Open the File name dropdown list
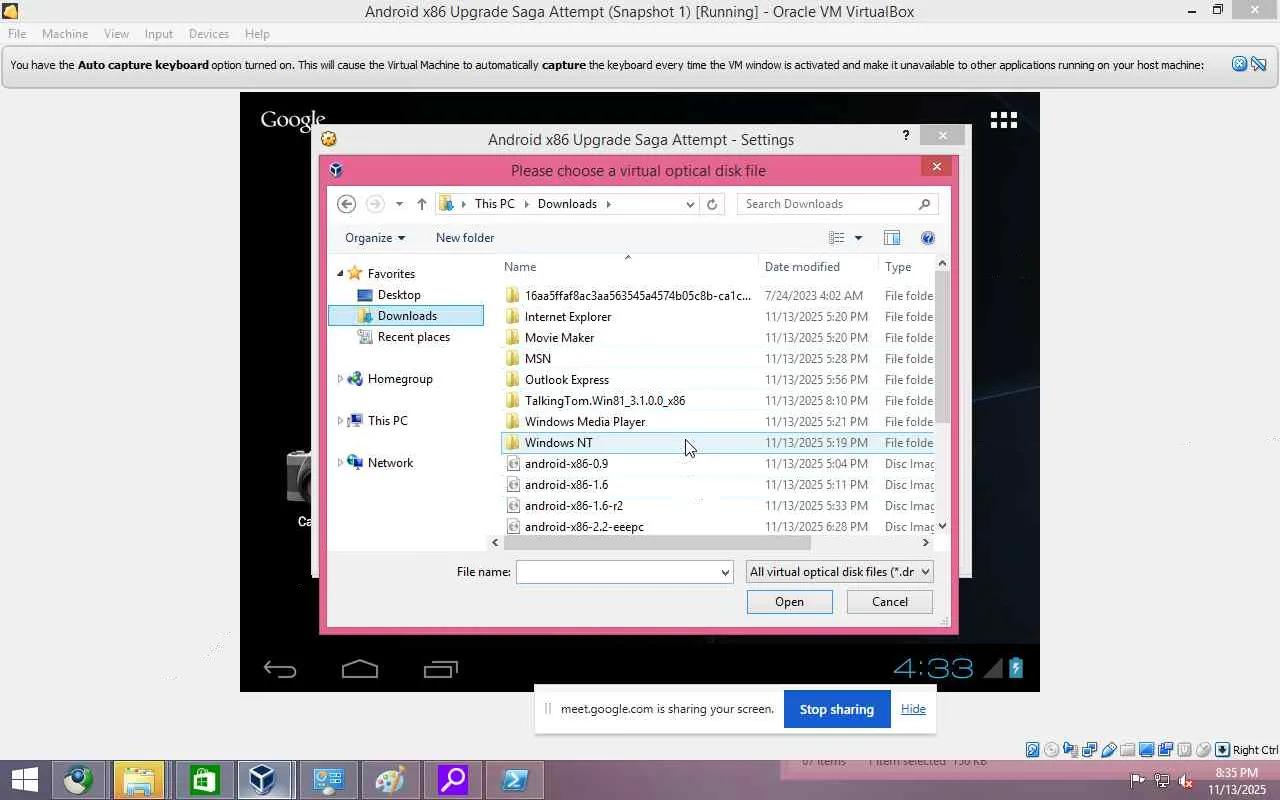The width and height of the screenshot is (1280, 800). pos(725,572)
